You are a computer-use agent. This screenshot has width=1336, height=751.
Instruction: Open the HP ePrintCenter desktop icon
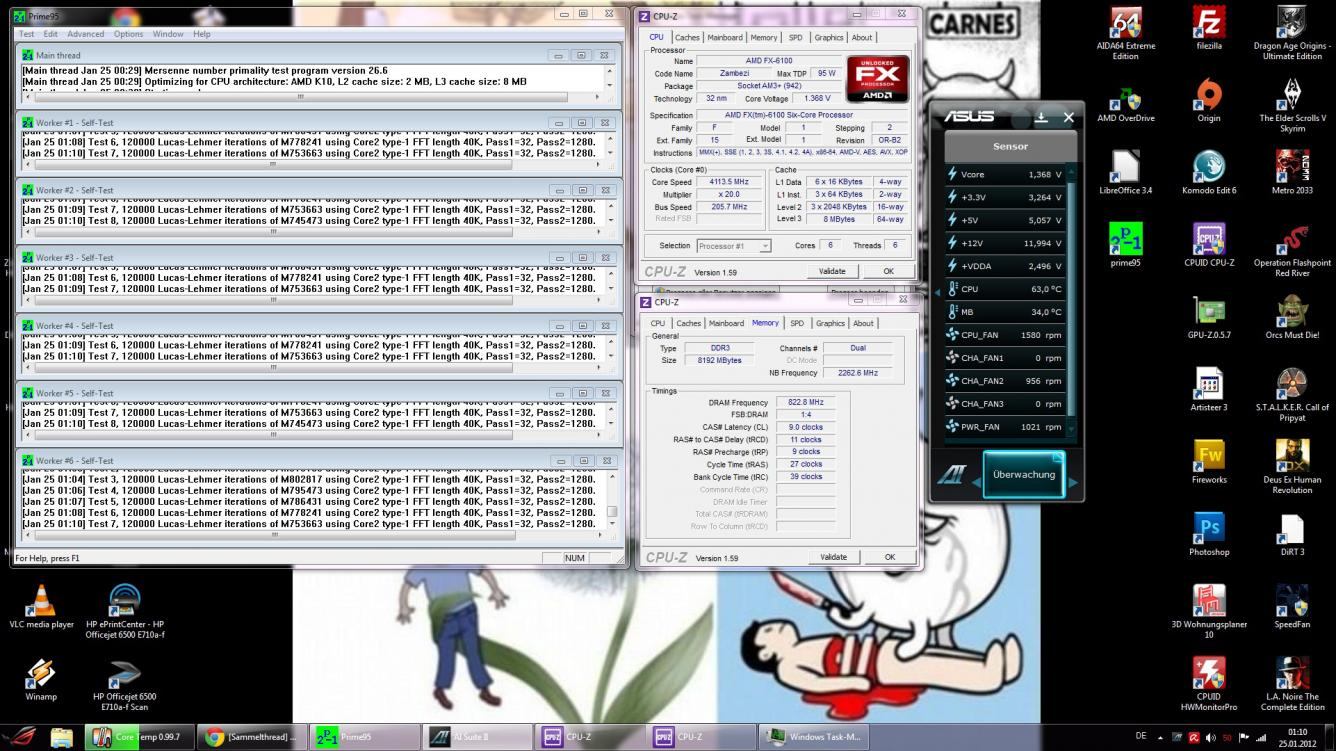click(x=125, y=612)
